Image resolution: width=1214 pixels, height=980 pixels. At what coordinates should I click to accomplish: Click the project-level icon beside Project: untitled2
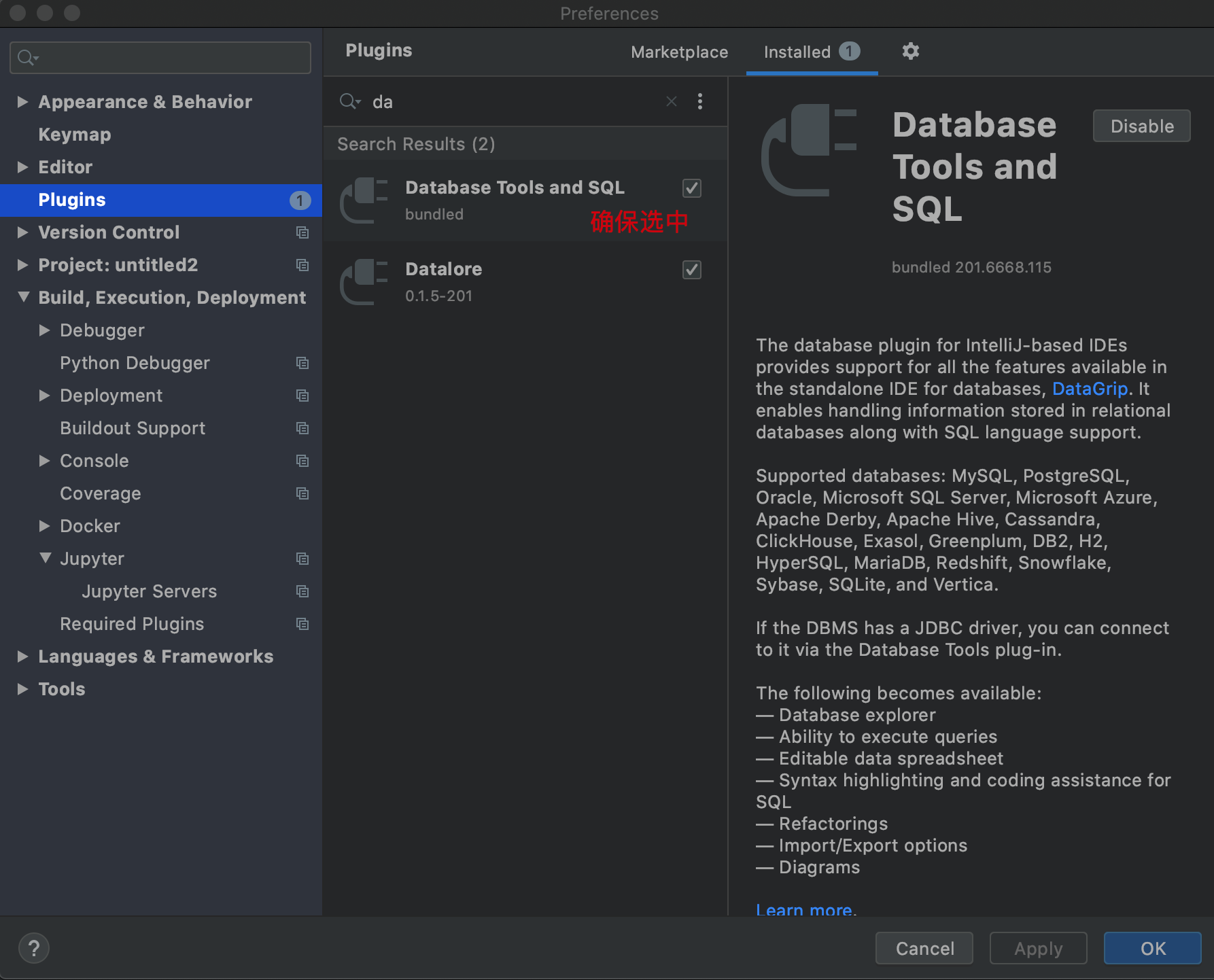(x=302, y=265)
